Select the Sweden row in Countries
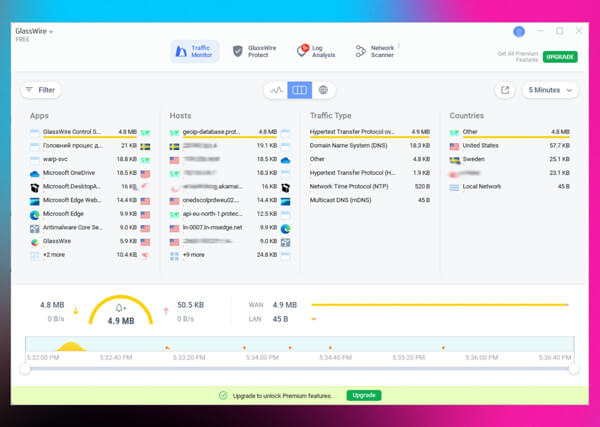 (475, 159)
